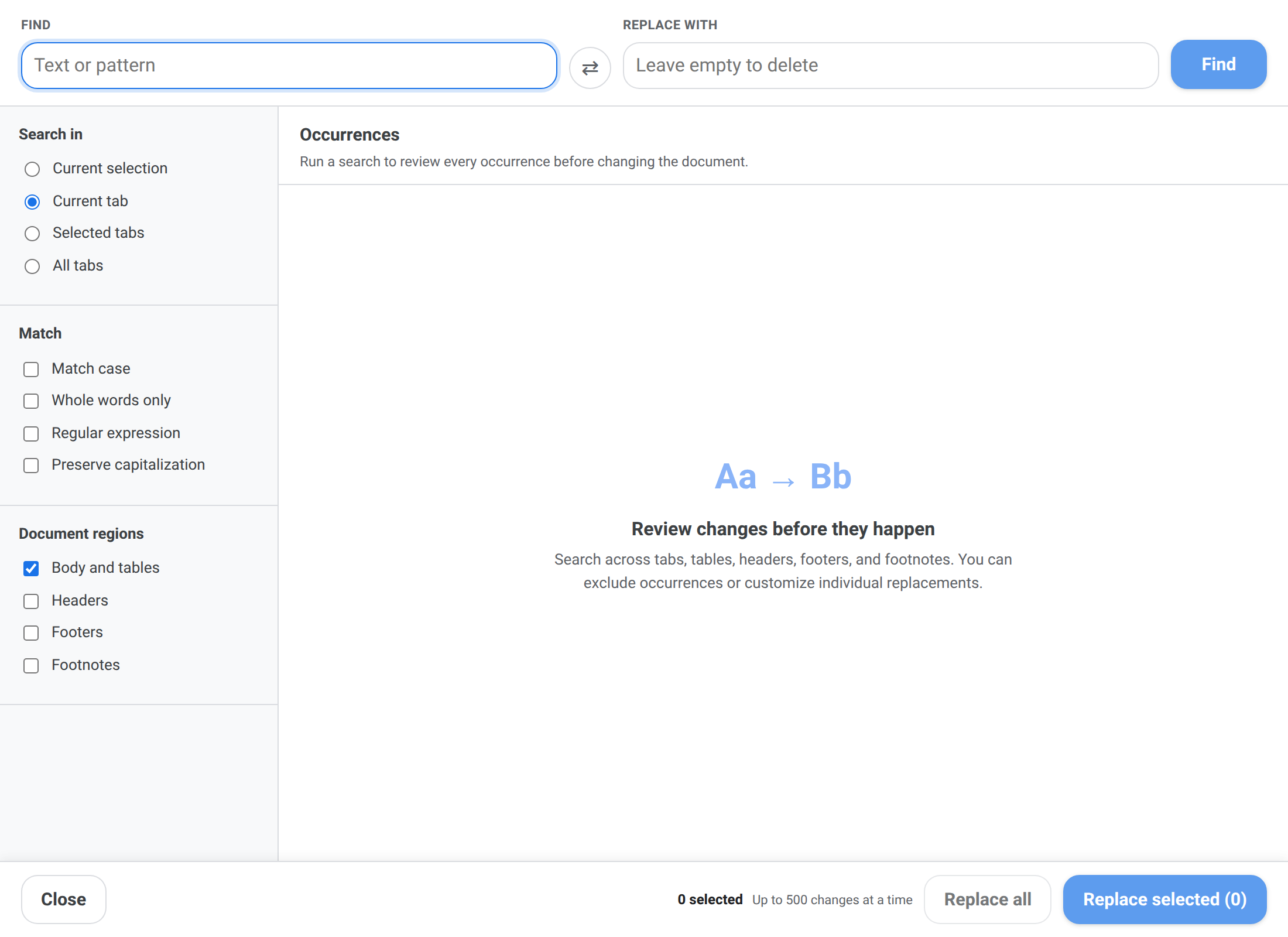Click the Occurrences heading

(x=350, y=135)
